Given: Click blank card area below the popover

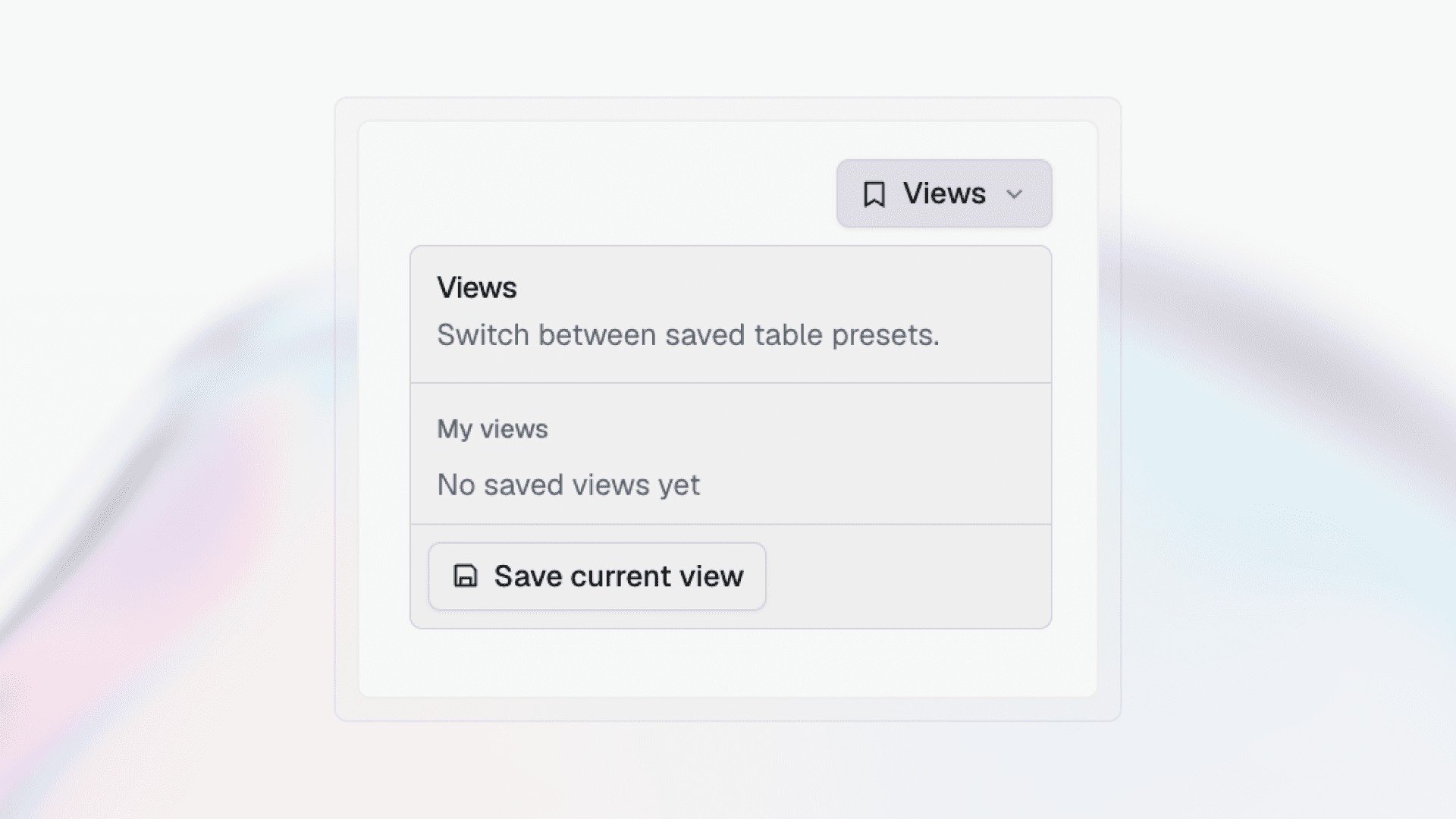Looking at the screenshot, I should 728,662.
